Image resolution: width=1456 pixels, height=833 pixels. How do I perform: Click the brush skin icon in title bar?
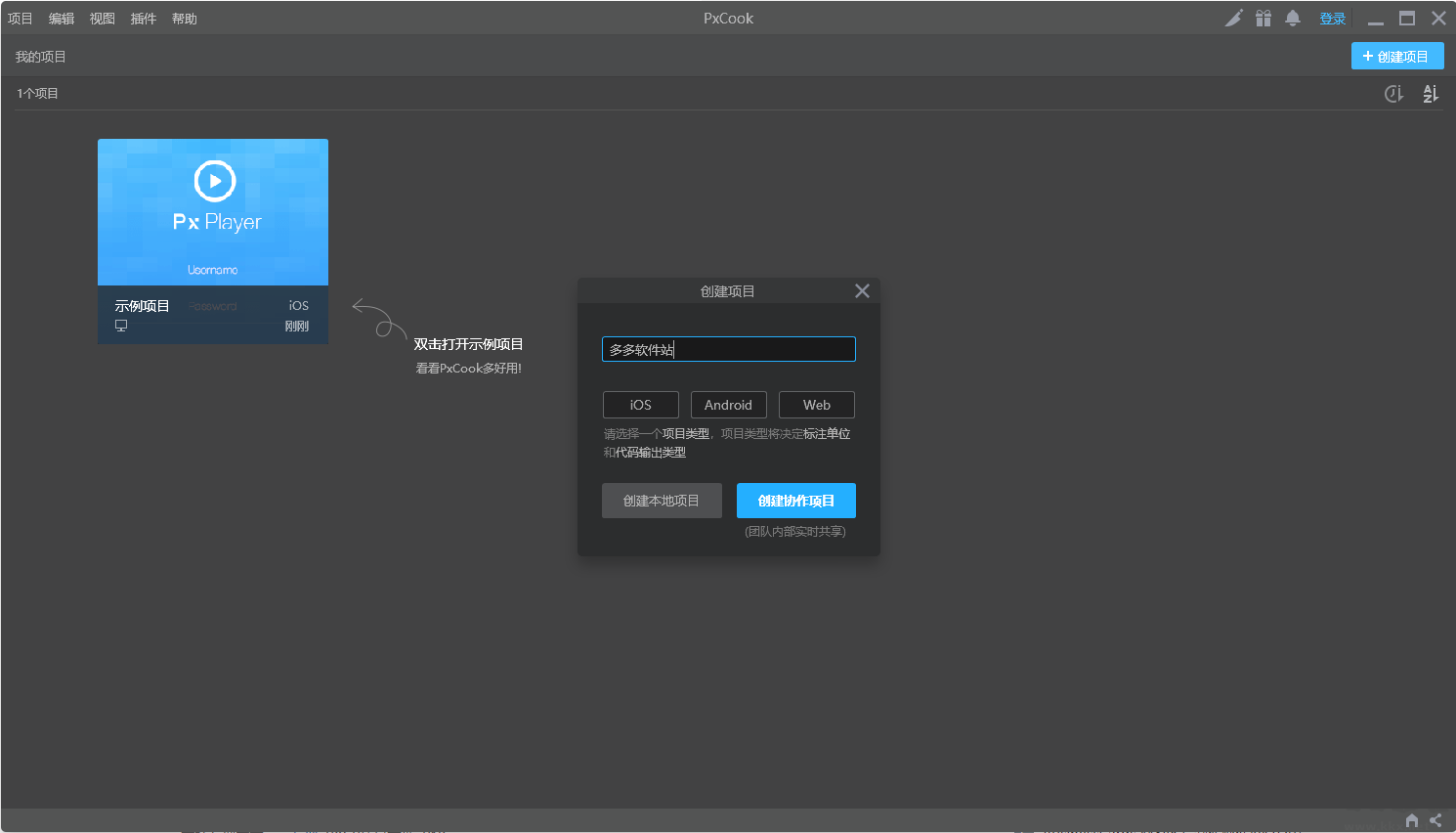click(x=1234, y=19)
